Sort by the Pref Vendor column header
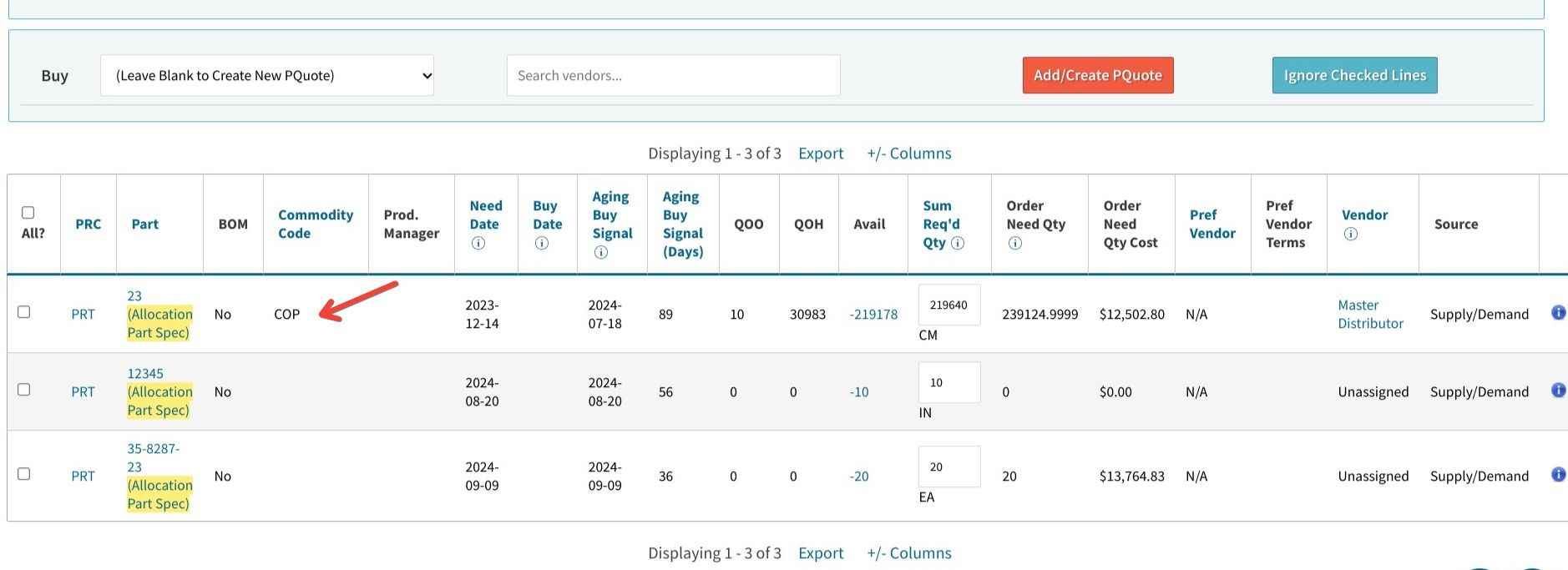Viewport: 1568px width, 570px height. (1211, 224)
